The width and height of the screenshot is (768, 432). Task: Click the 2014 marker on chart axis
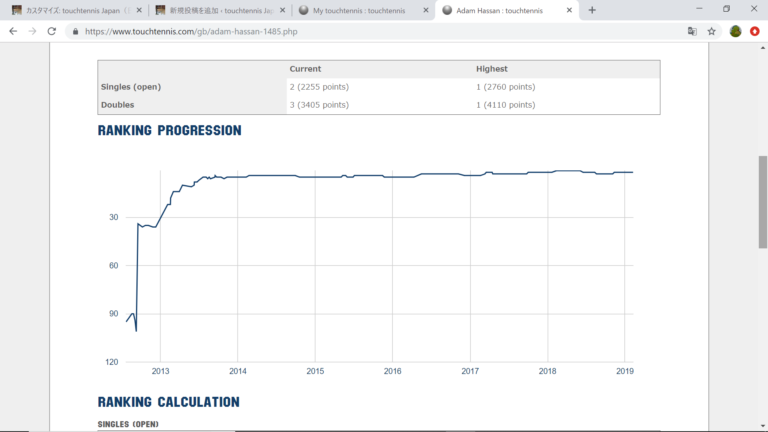pos(238,371)
